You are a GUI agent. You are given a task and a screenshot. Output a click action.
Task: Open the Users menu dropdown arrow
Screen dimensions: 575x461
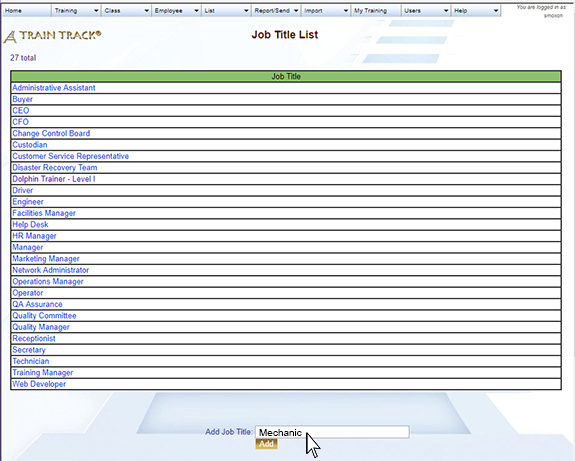point(446,11)
